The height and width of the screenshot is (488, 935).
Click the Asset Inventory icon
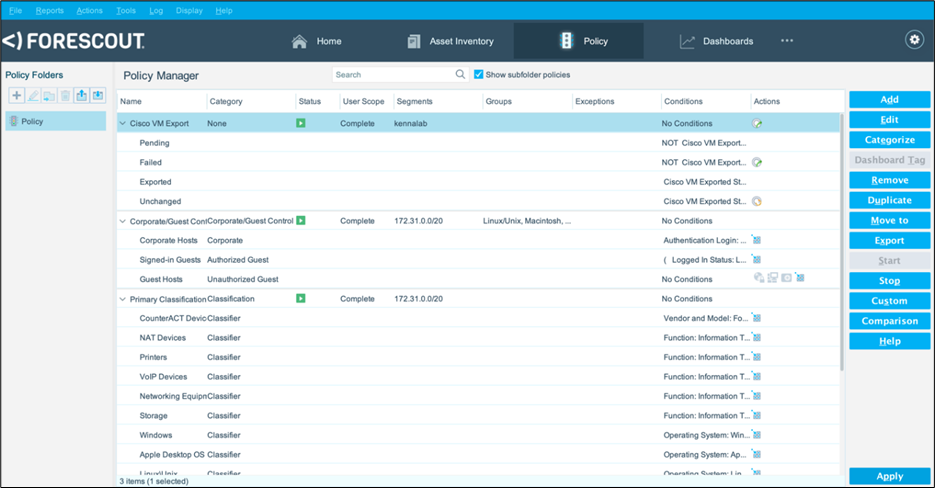(x=413, y=41)
